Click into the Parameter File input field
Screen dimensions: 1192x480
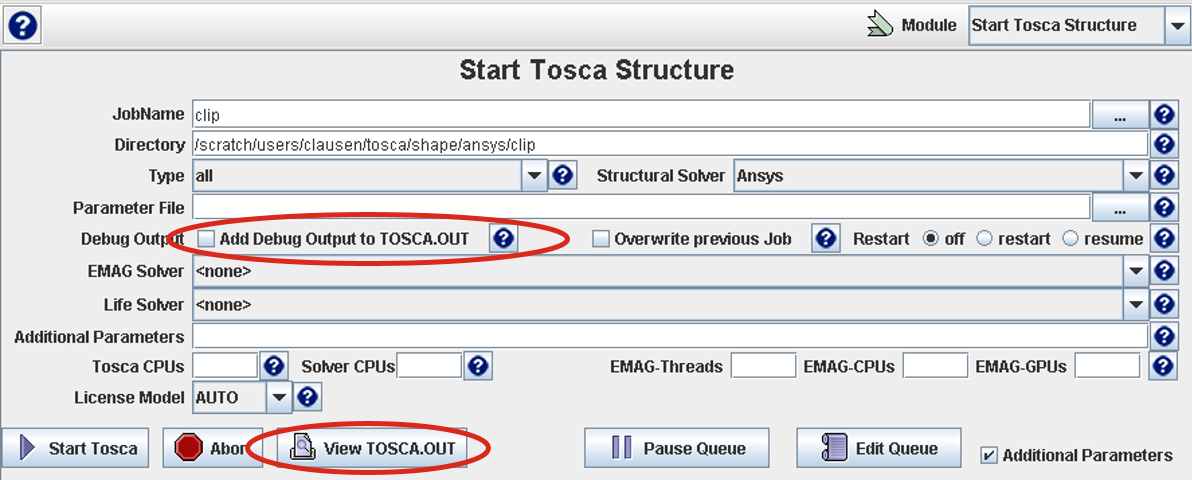click(640, 207)
